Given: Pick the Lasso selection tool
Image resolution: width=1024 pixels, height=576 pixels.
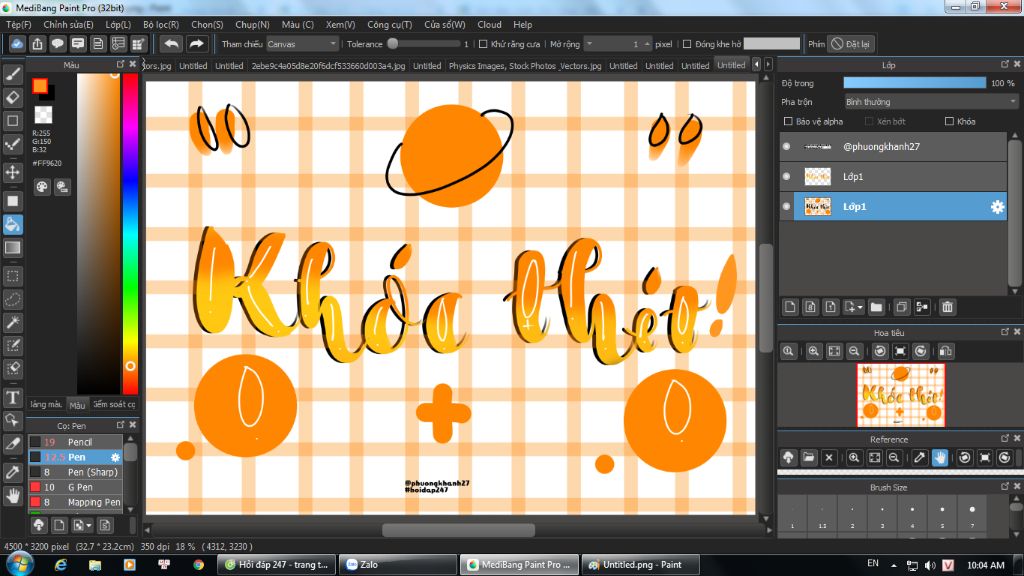Looking at the screenshot, I should tap(12, 299).
